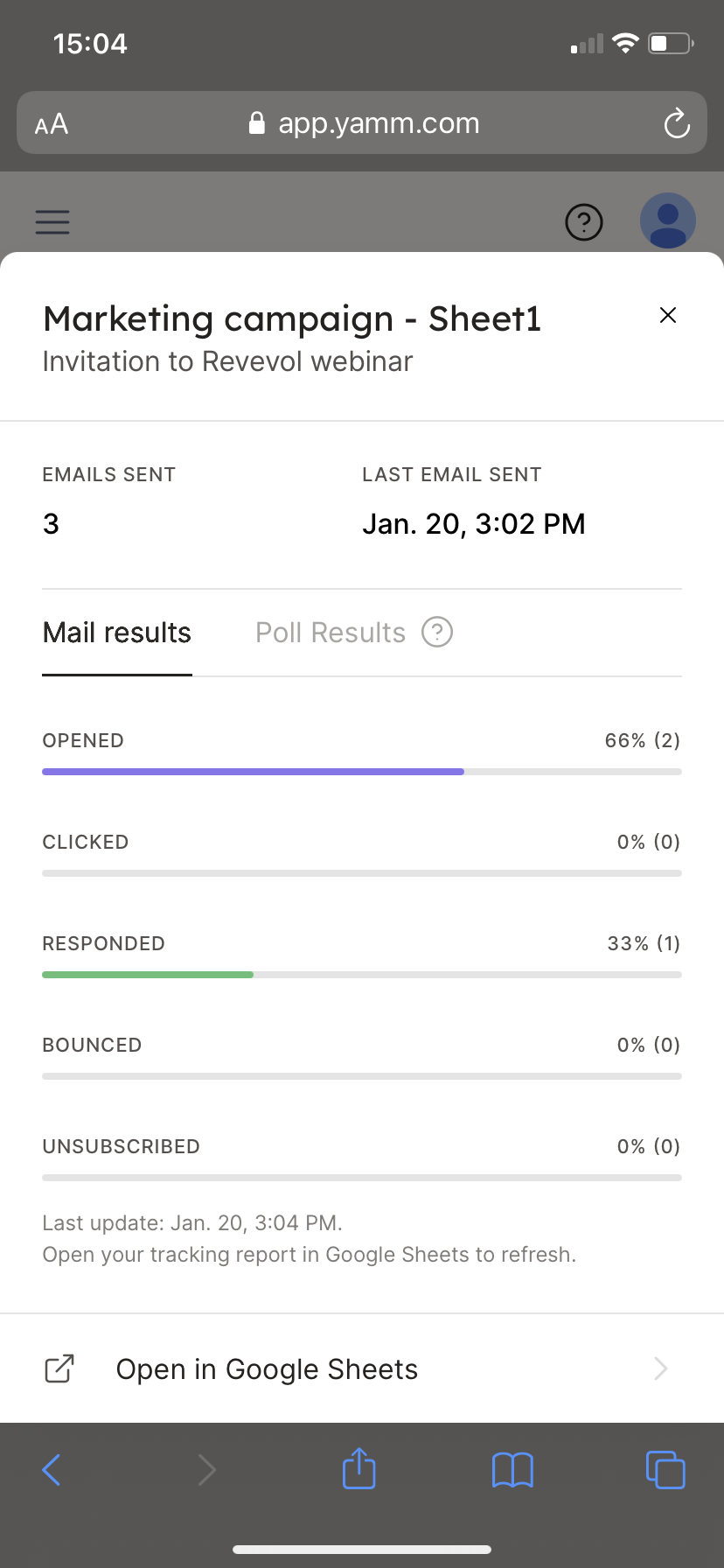Open the hamburger navigation menu
This screenshot has height=1568, width=724.
click(x=52, y=221)
